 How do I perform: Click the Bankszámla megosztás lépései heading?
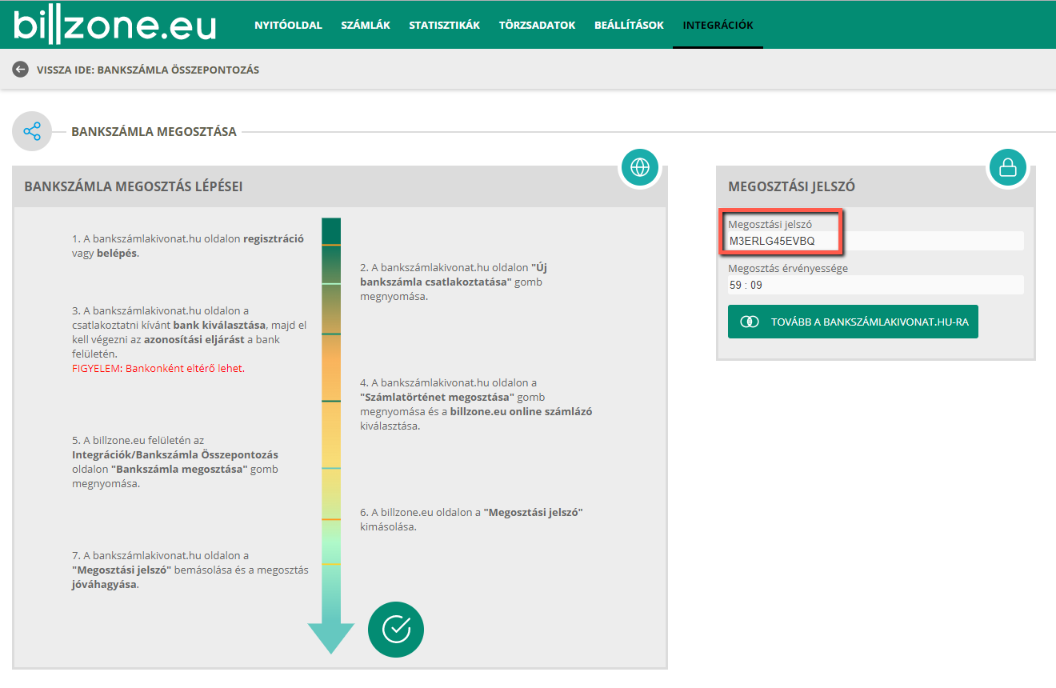pyautogui.click(x=133, y=186)
